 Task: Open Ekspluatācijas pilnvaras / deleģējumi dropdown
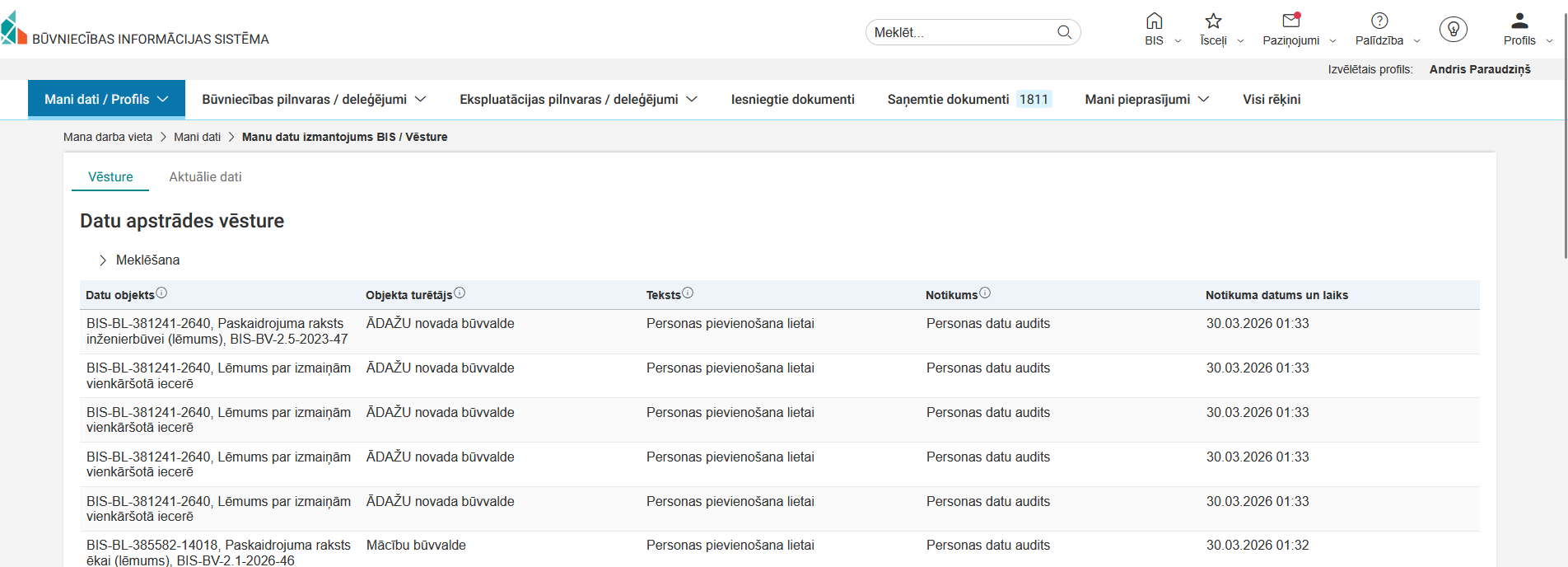(578, 100)
